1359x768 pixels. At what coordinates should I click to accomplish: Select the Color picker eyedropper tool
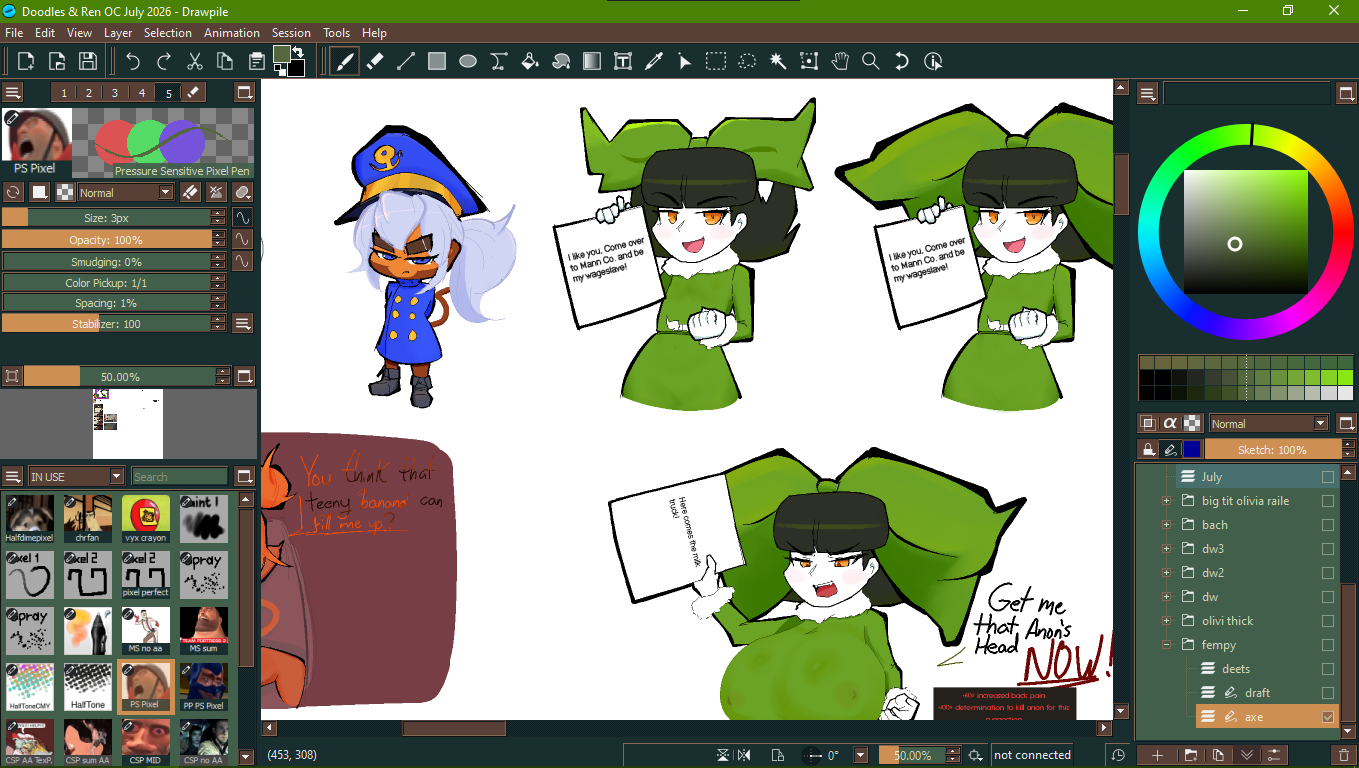click(x=654, y=61)
